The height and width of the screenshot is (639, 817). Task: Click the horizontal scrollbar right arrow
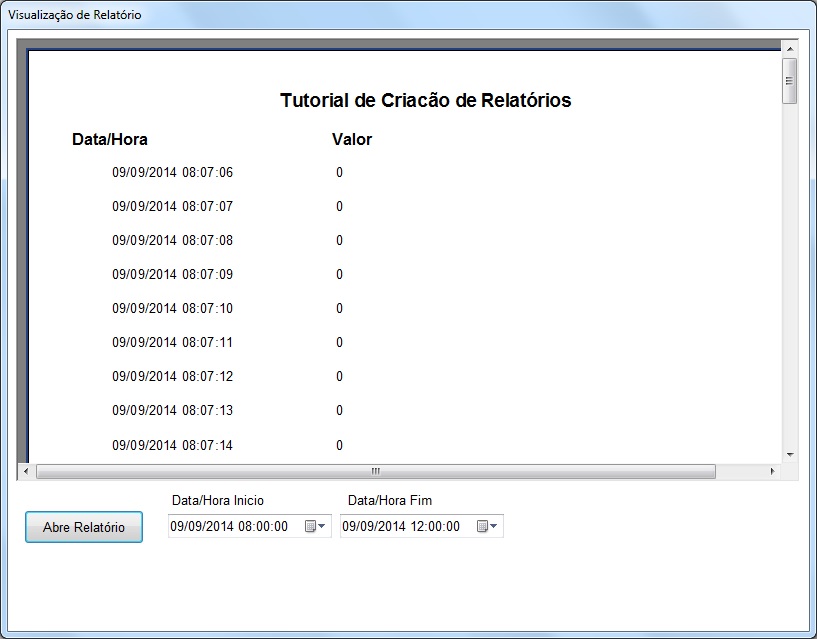coord(772,471)
